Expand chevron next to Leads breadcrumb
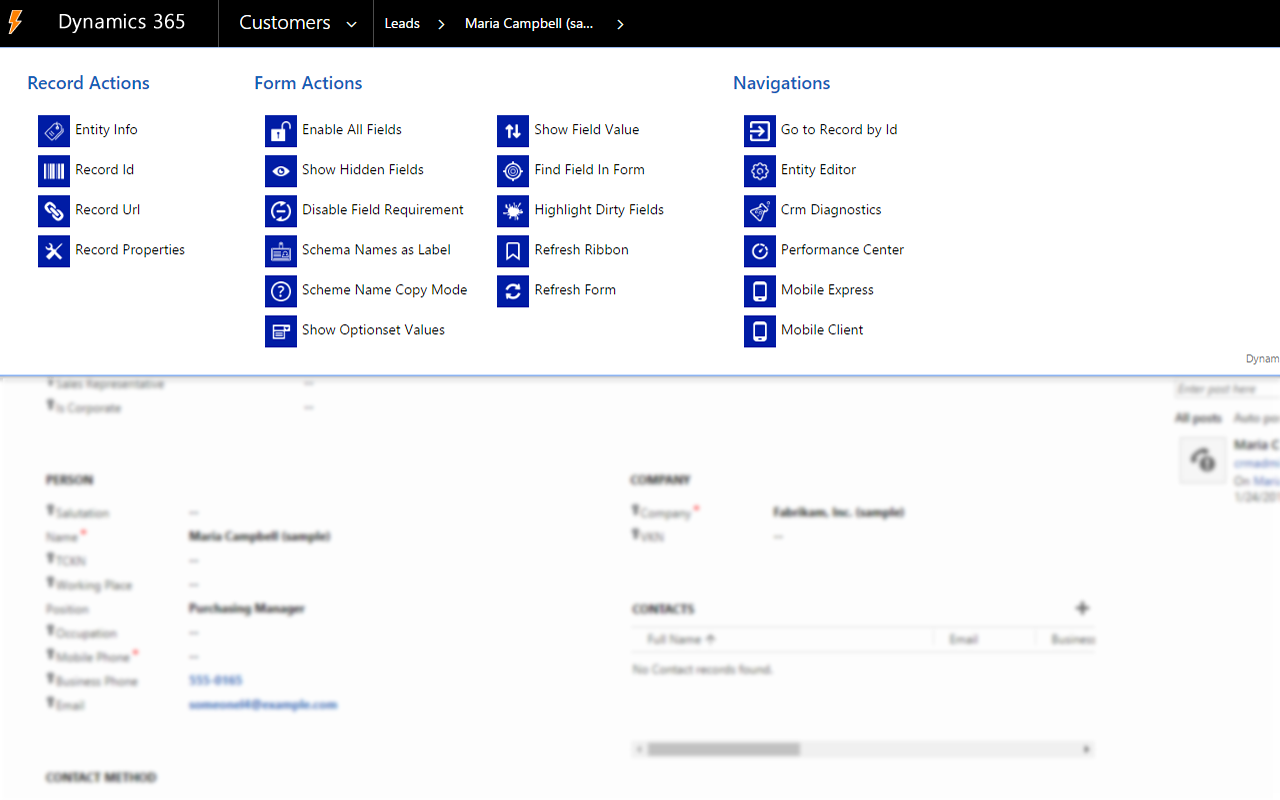Image resolution: width=1280 pixels, height=800 pixels. (x=441, y=24)
